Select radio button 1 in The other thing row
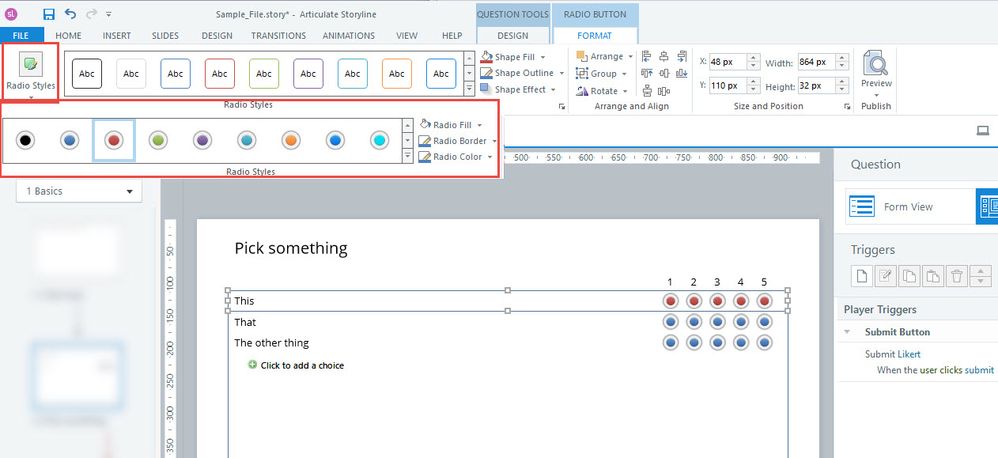998x458 pixels. [670, 343]
